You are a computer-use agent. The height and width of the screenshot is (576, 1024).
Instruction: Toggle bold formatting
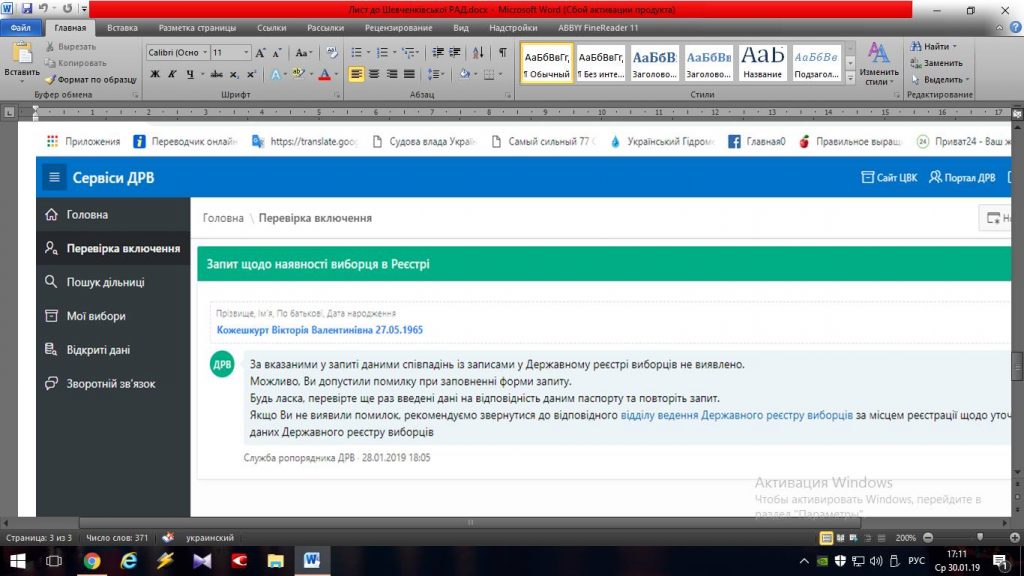(x=155, y=74)
